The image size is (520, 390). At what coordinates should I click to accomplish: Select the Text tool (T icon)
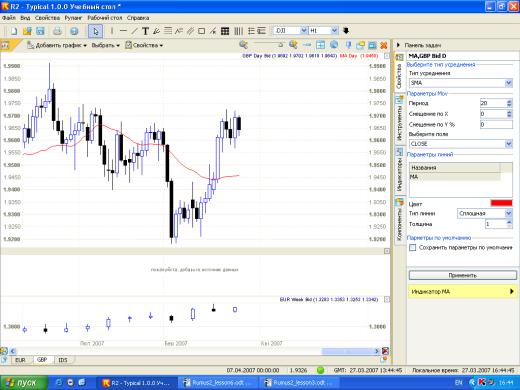(145, 31)
